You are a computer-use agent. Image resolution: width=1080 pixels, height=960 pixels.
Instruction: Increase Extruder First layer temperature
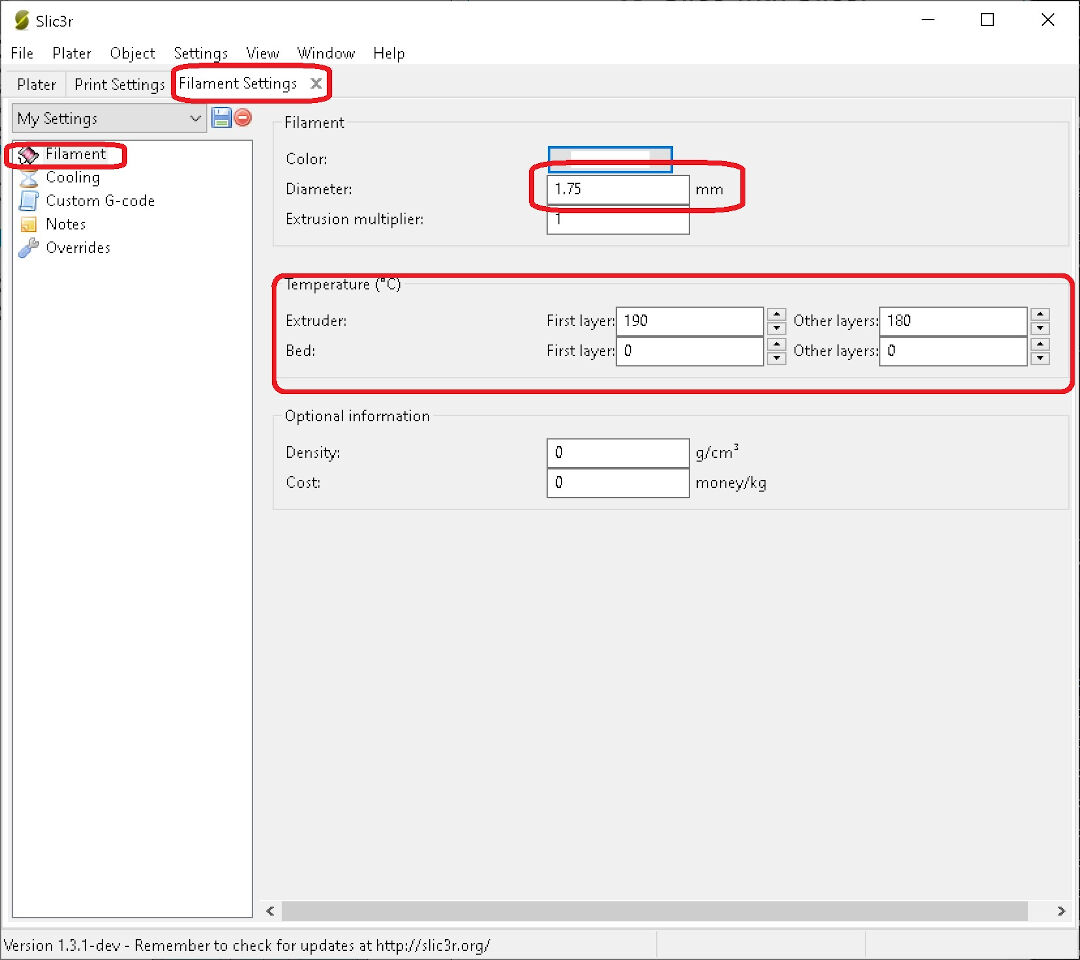(776, 314)
